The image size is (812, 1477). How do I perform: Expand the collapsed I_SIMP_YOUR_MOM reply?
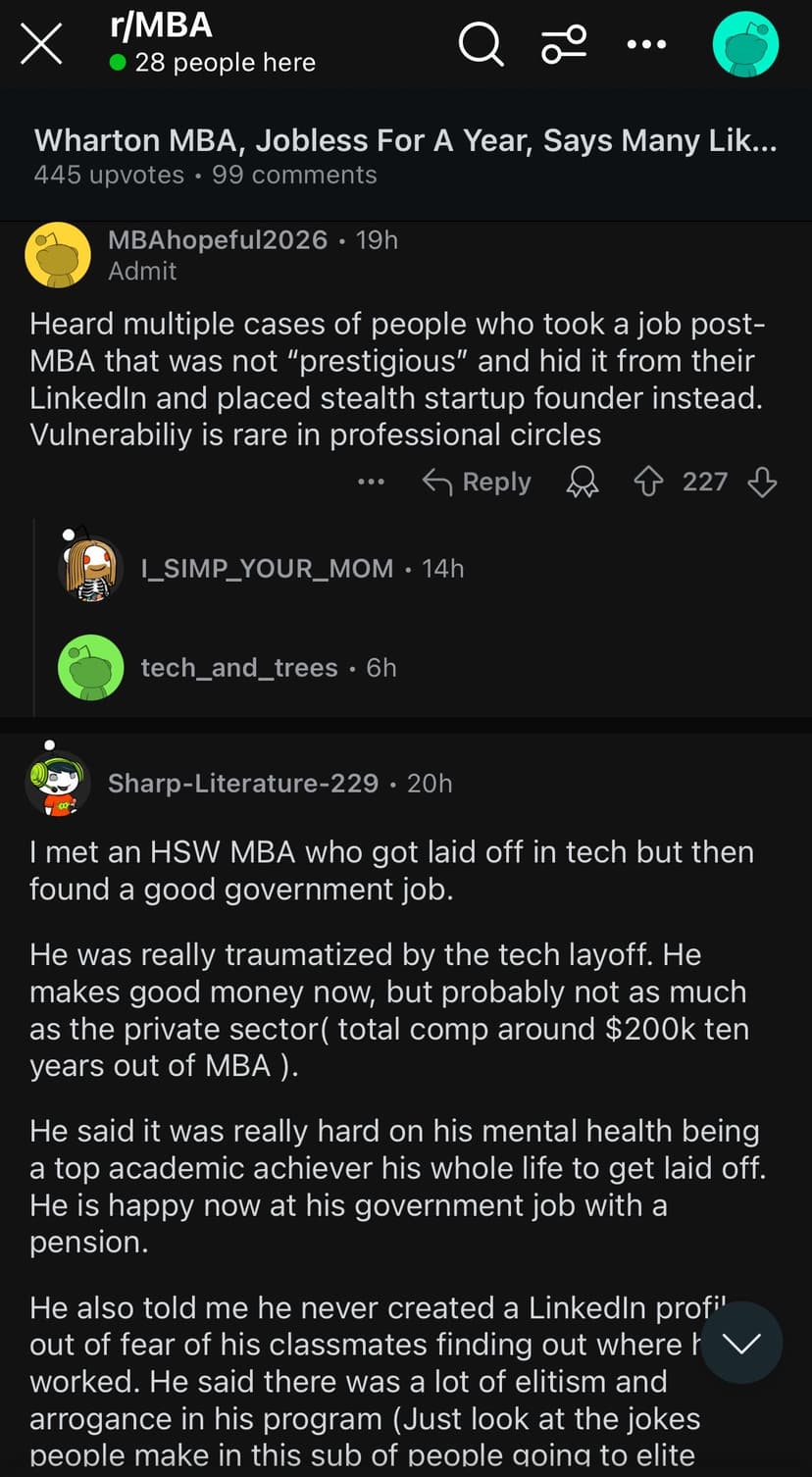[268, 569]
